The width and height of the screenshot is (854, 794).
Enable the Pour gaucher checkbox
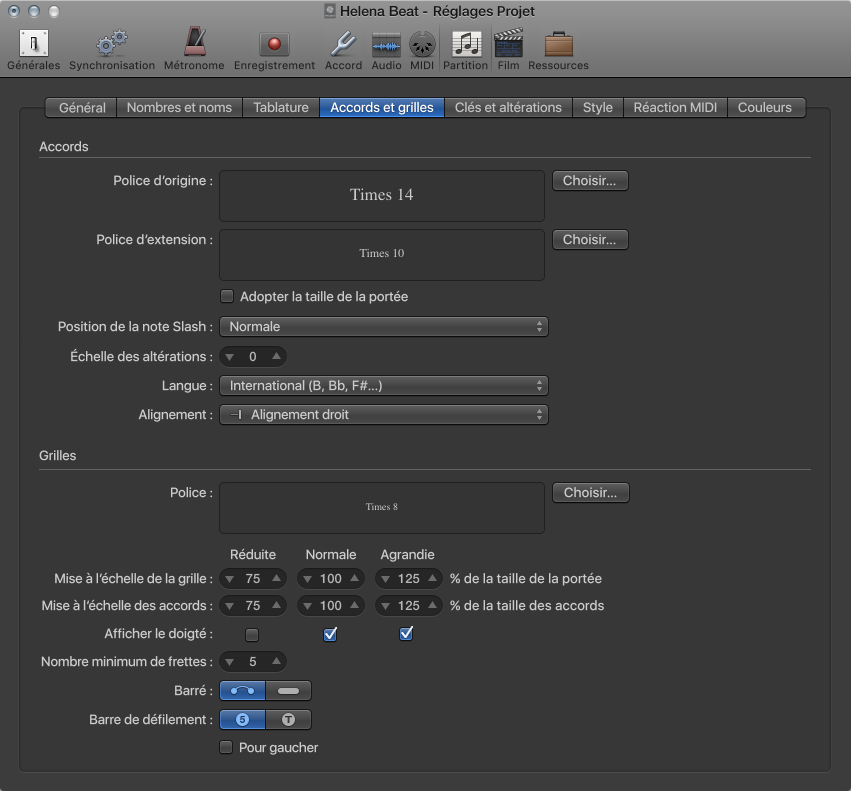click(x=227, y=748)
